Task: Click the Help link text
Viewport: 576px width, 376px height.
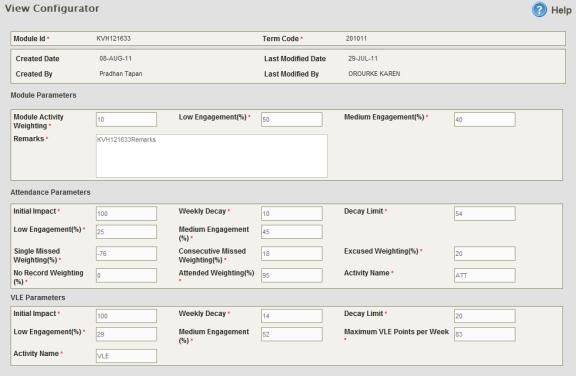Action: (561, 10)
